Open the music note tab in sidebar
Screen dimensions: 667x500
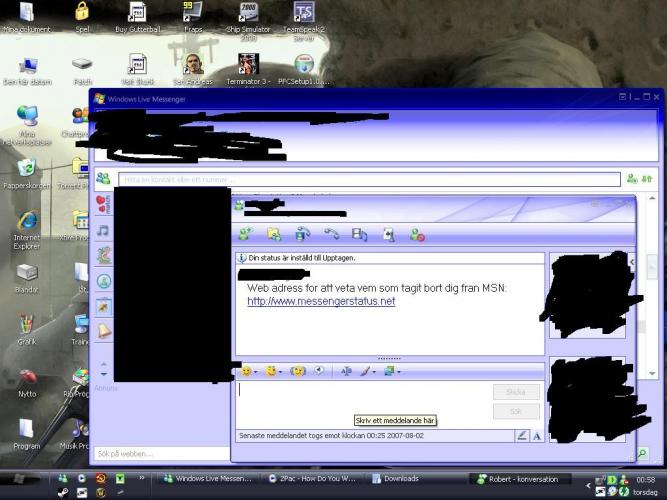(x=103, y=231)
